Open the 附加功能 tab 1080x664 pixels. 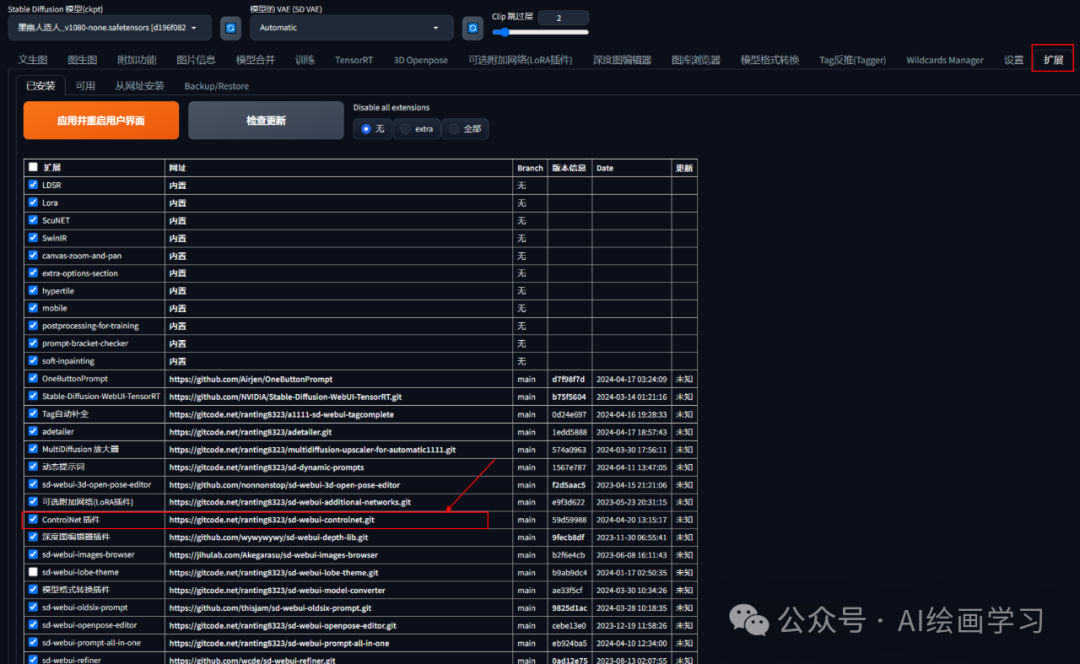pyautogui.click(x=136, y=60)
